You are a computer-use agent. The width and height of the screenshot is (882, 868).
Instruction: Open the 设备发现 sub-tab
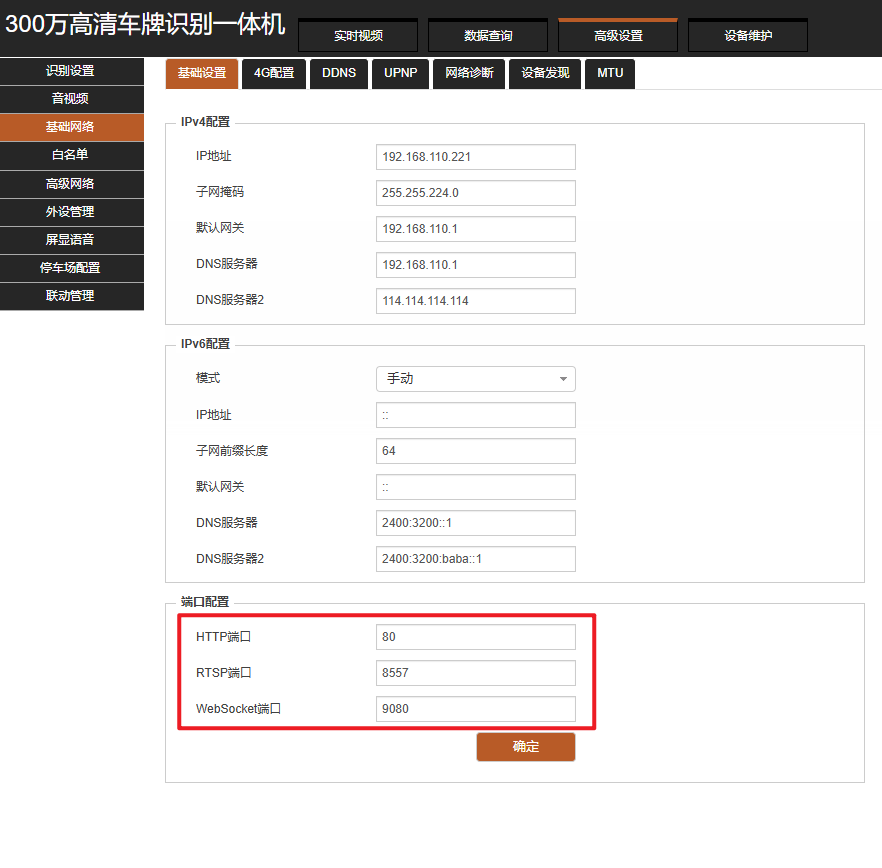pos(545,74)
